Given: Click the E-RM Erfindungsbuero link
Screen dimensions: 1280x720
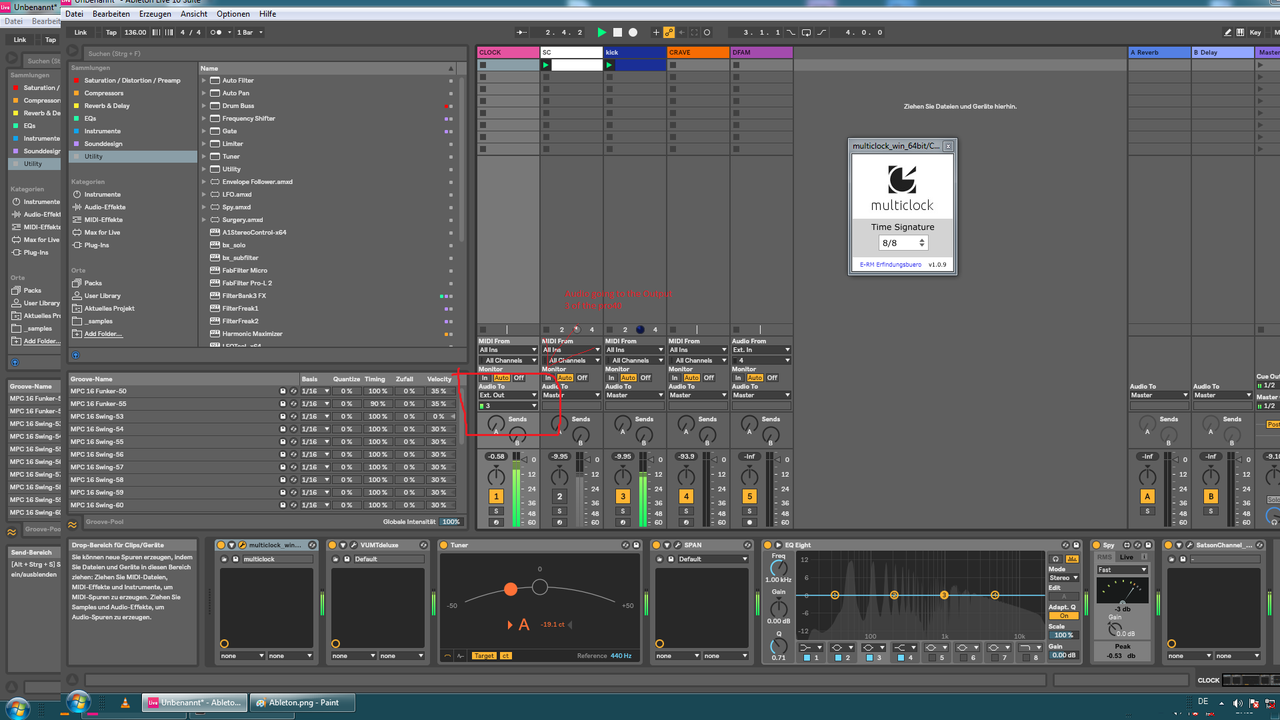Looking at the screenshot, I should pos(889,265).
